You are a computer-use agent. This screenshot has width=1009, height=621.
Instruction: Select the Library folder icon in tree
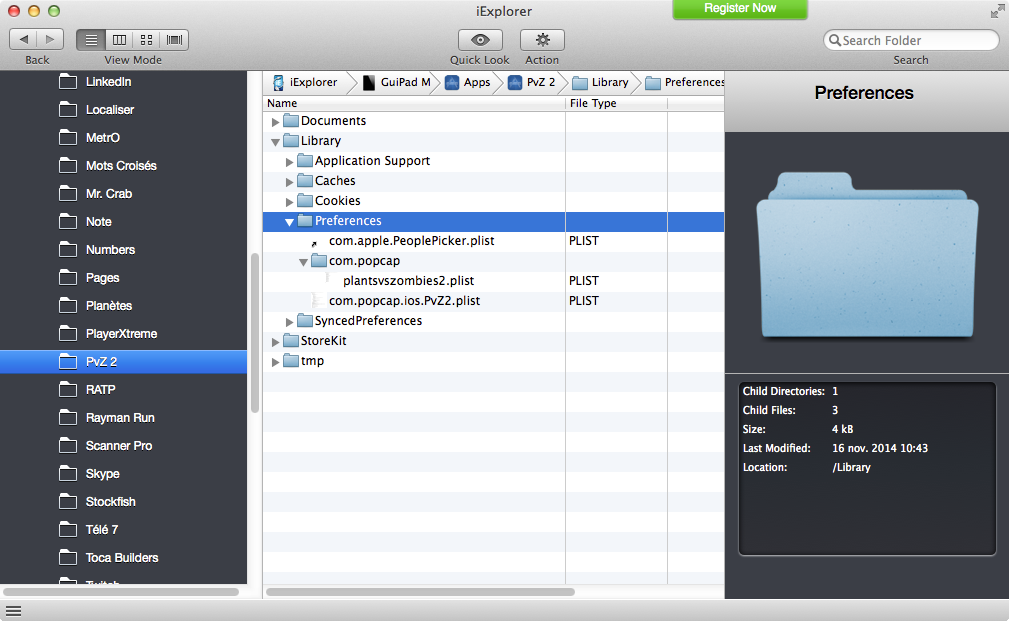pos(292,140)
